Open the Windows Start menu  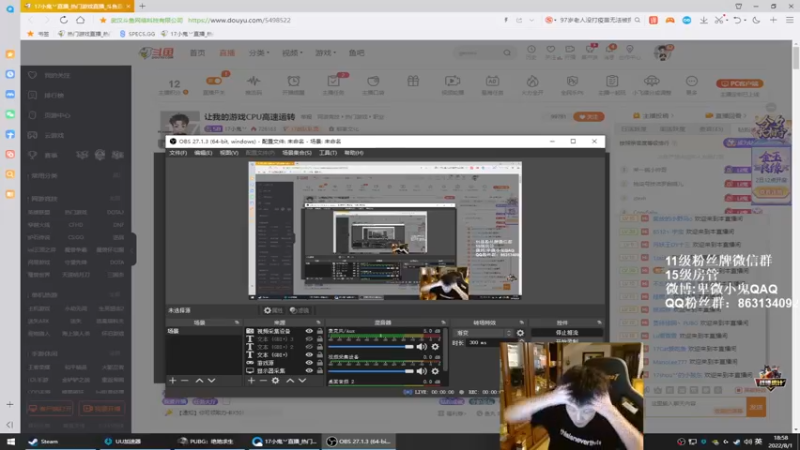click(x=11, y=442)
